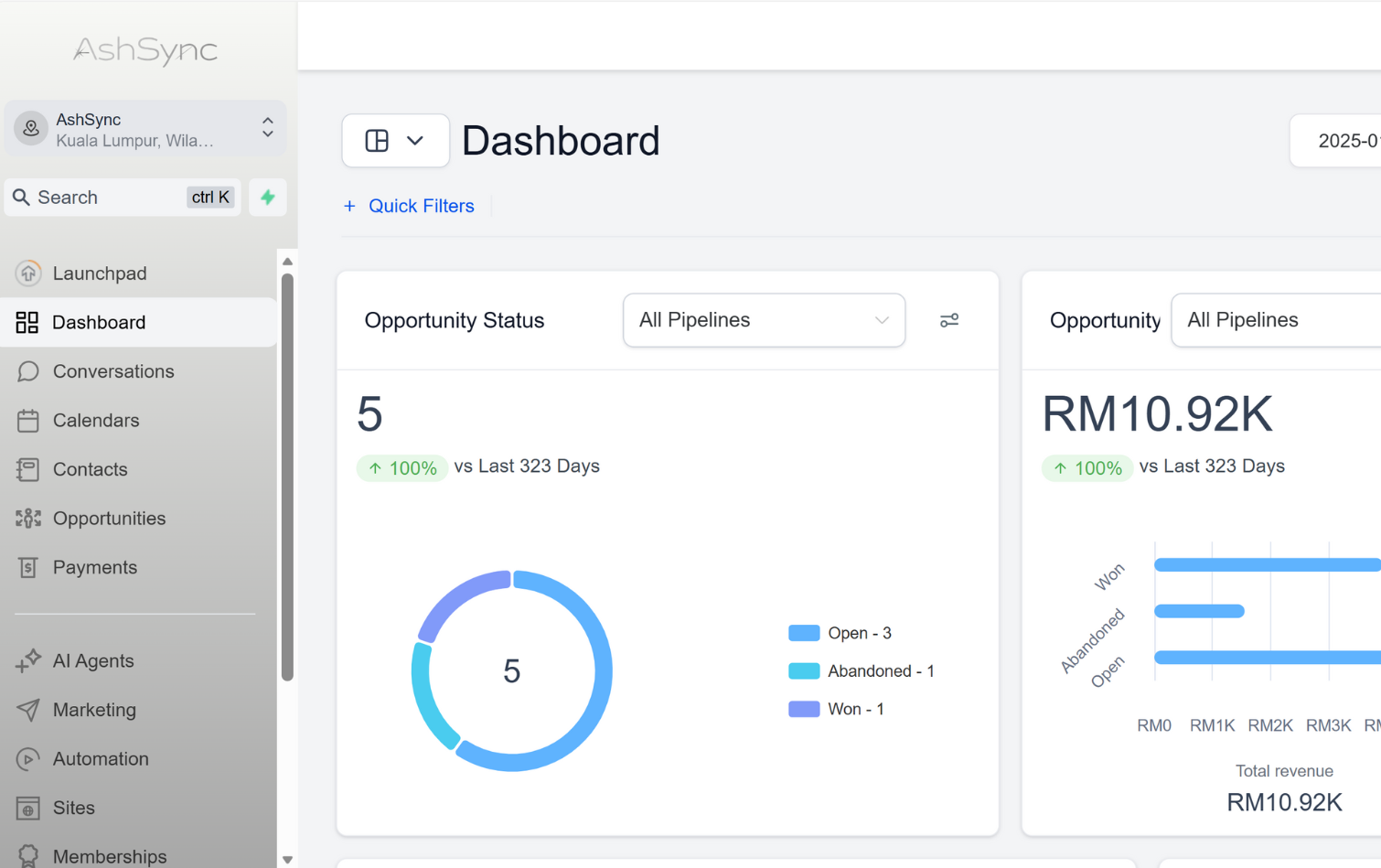Click the Payments invoice icon
The image size is (1381, 868).
point(28,568)
